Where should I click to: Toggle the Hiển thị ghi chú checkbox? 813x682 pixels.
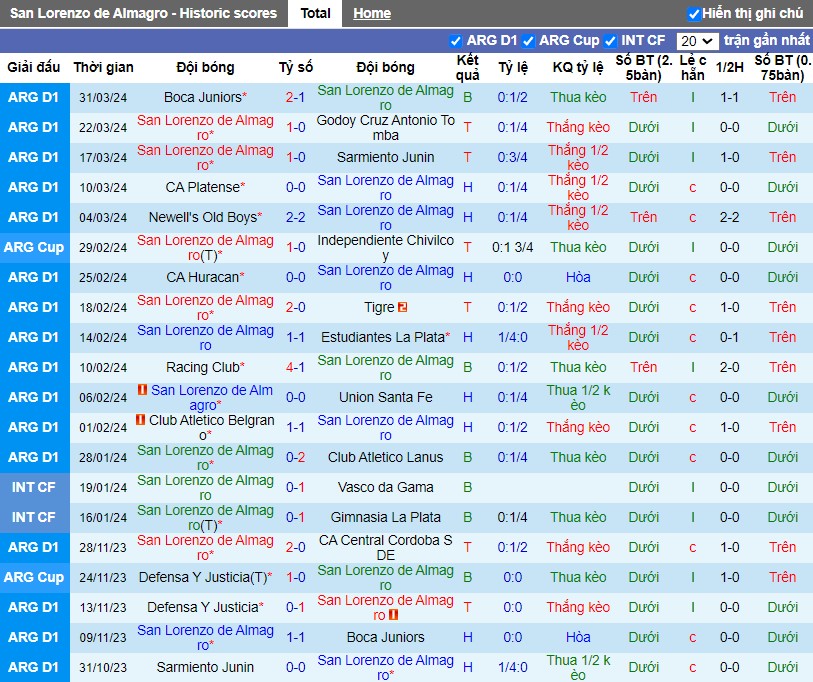pos(693,14)
